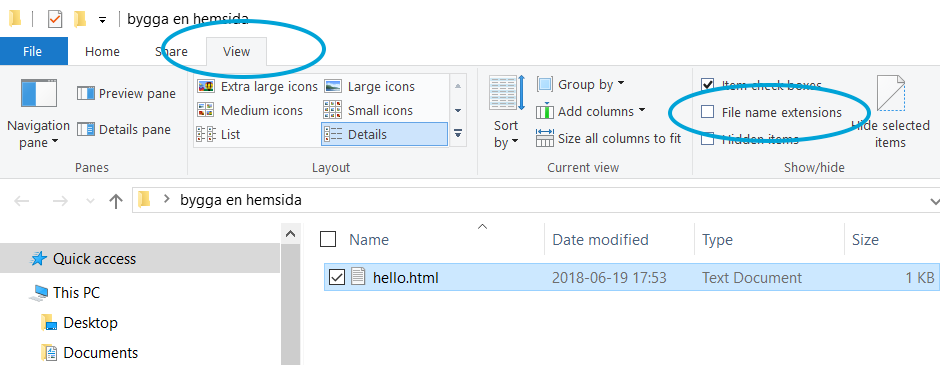
Task: Go back using the Back arrow
Action: (22, 201)
